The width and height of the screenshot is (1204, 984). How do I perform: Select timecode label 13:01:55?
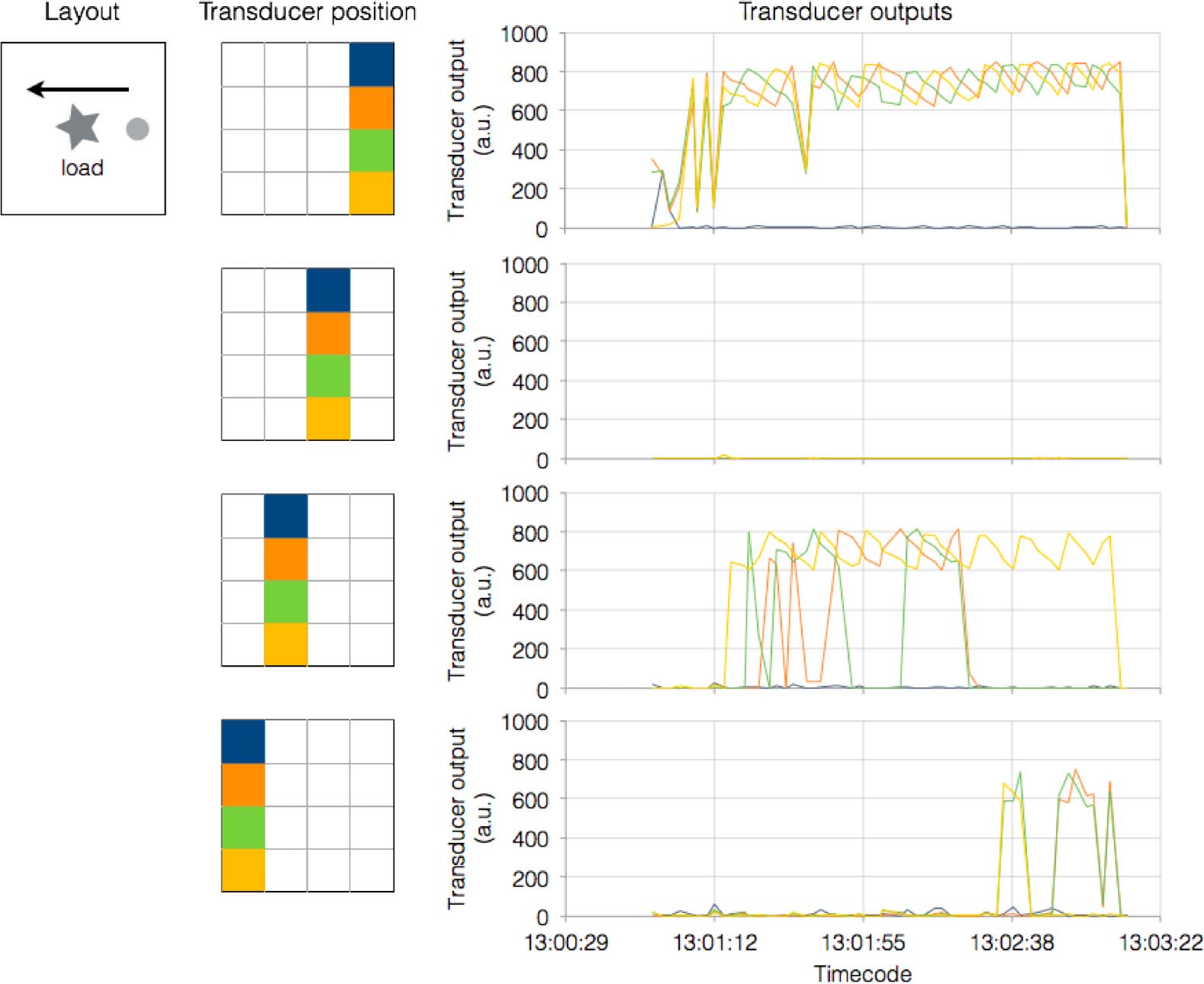tap(863, 942)
